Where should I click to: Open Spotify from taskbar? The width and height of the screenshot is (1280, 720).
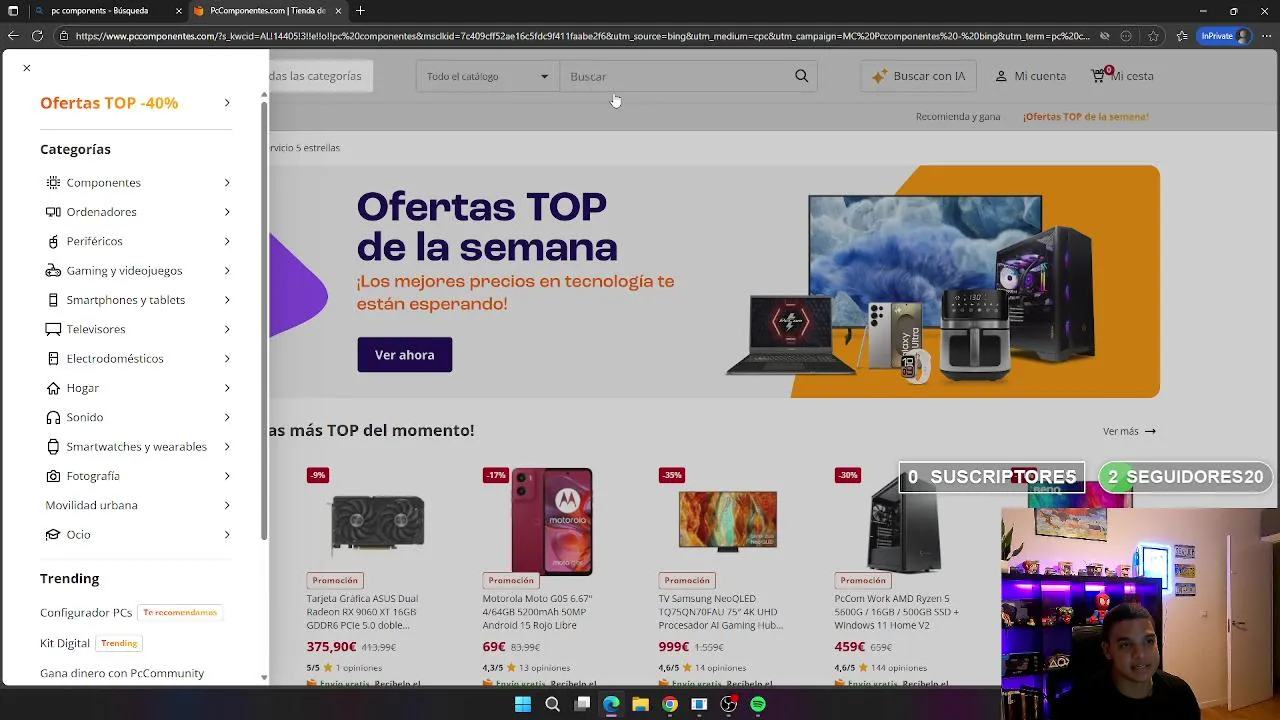758,705
